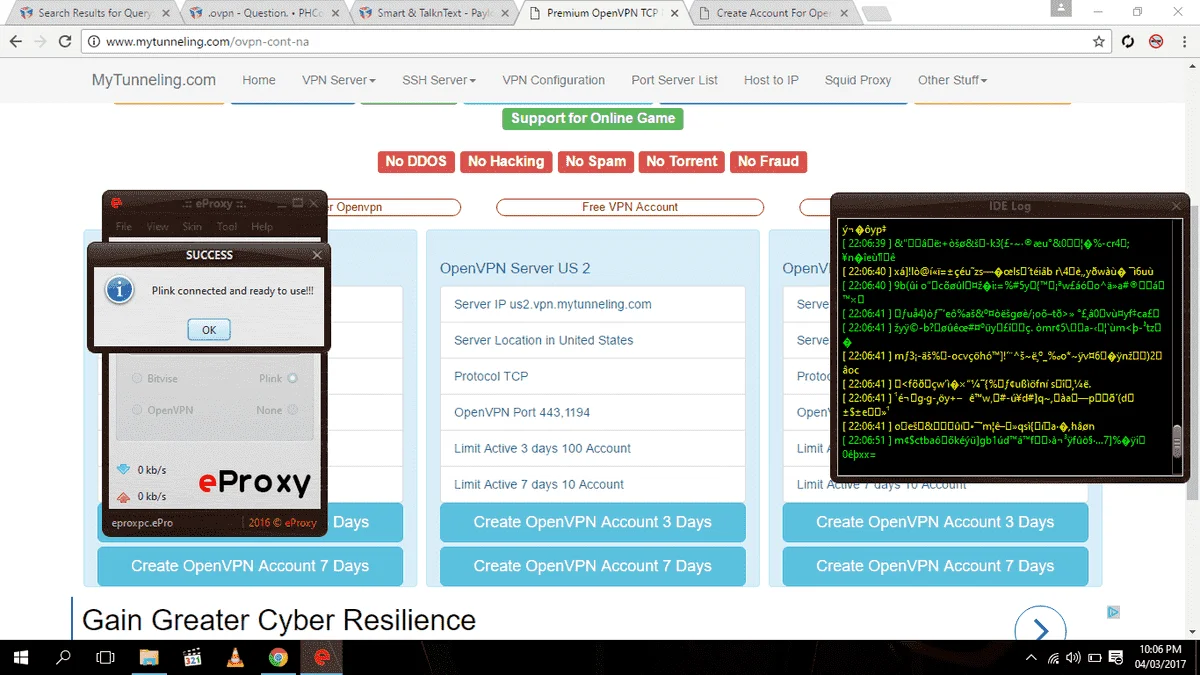Open the Chrome three-dot menu
Image resolution: width=1200 pixels, height=675 pixels.
1183,42
